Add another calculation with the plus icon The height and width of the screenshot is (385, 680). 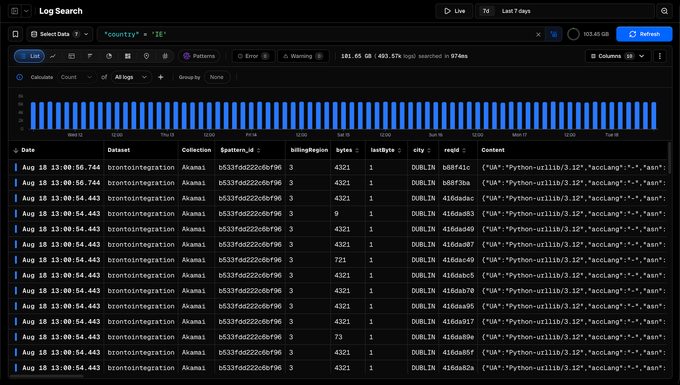pyautogui.click(x=160, y=77)
